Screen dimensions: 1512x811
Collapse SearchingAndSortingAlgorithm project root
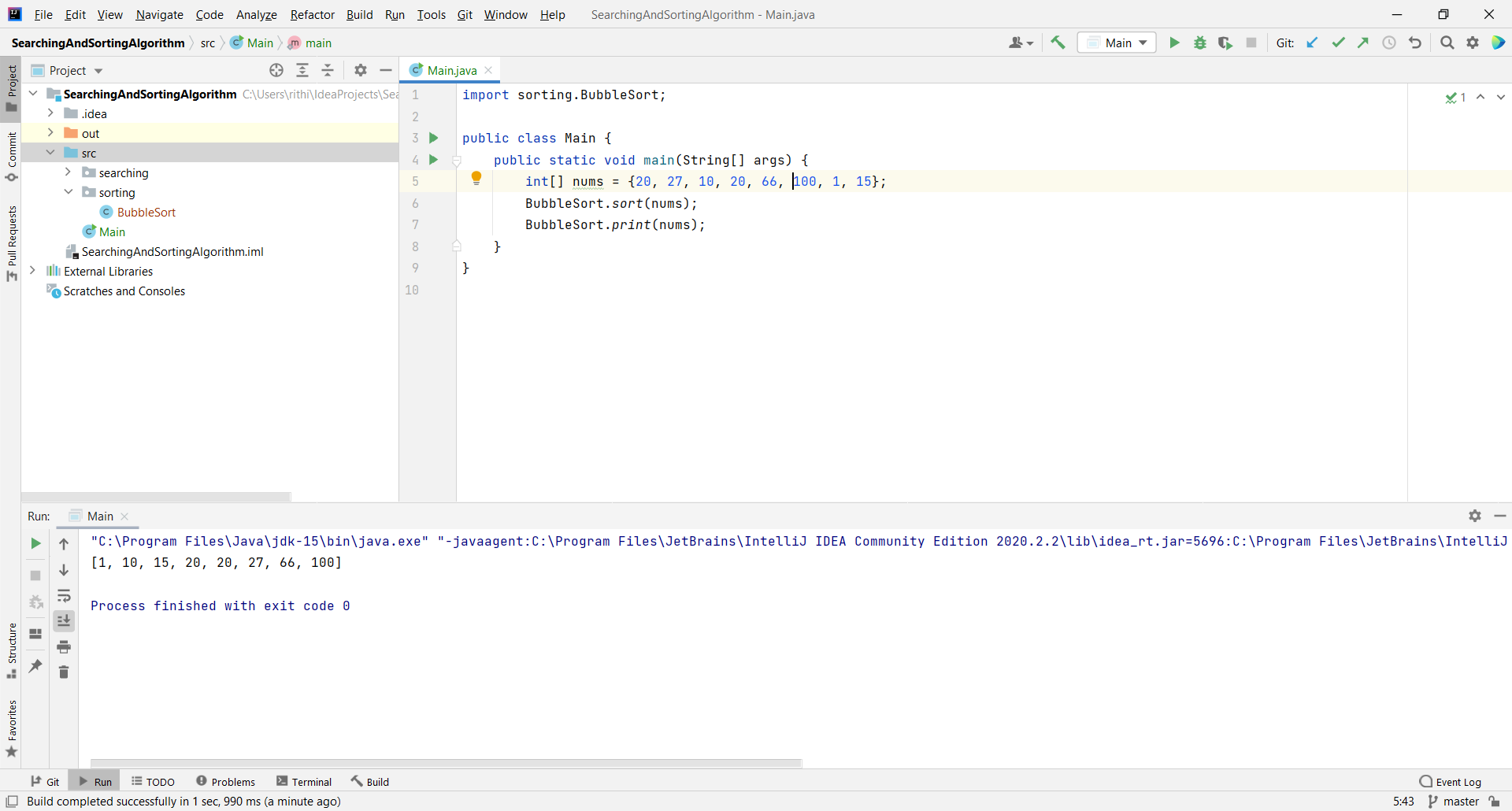[x=32, y=94]
